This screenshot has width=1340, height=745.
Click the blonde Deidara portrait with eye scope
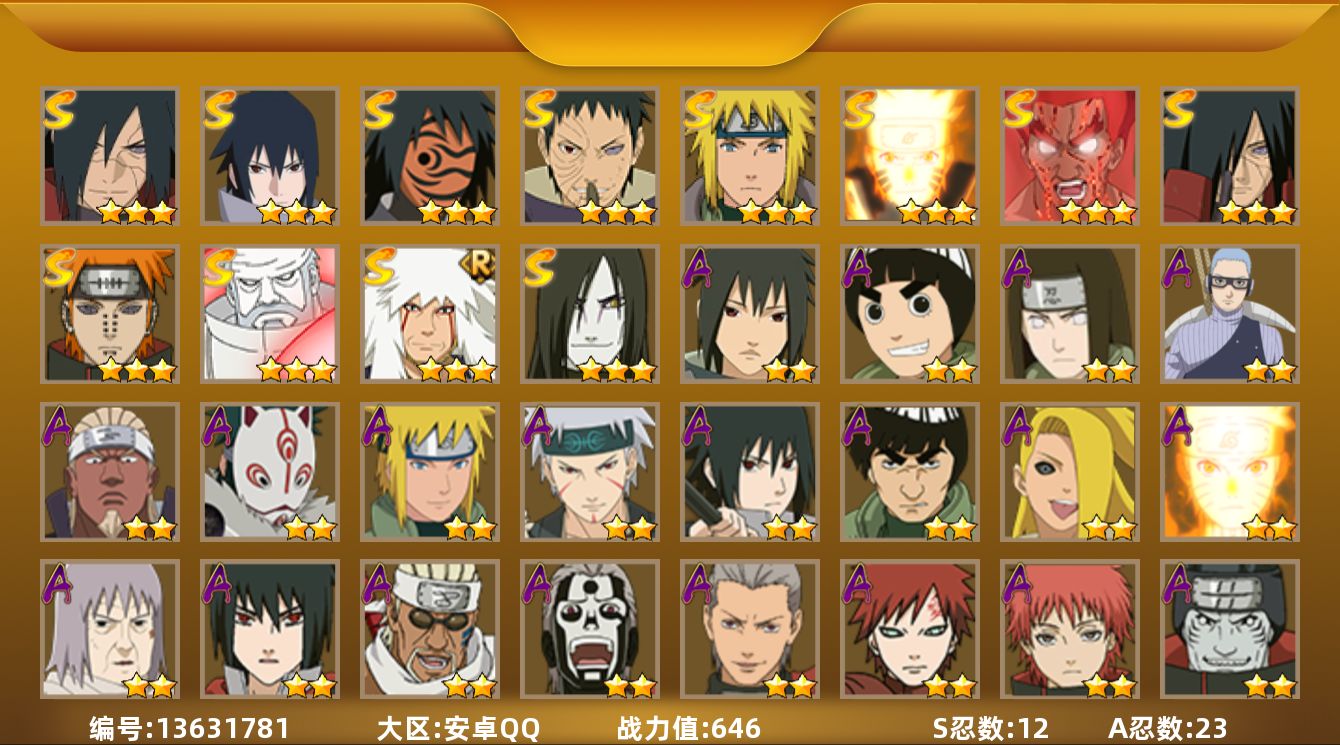pyautogui.click(x=1069, y=471)
